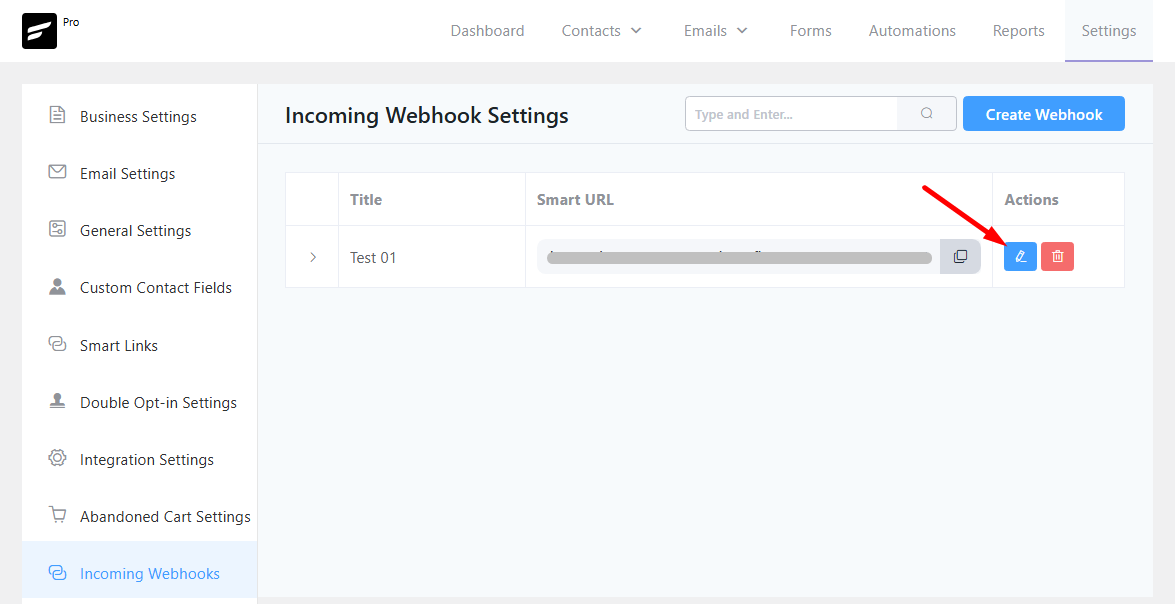Open Smart Links settings page
1175x604 pixels.
pos(118,346)
